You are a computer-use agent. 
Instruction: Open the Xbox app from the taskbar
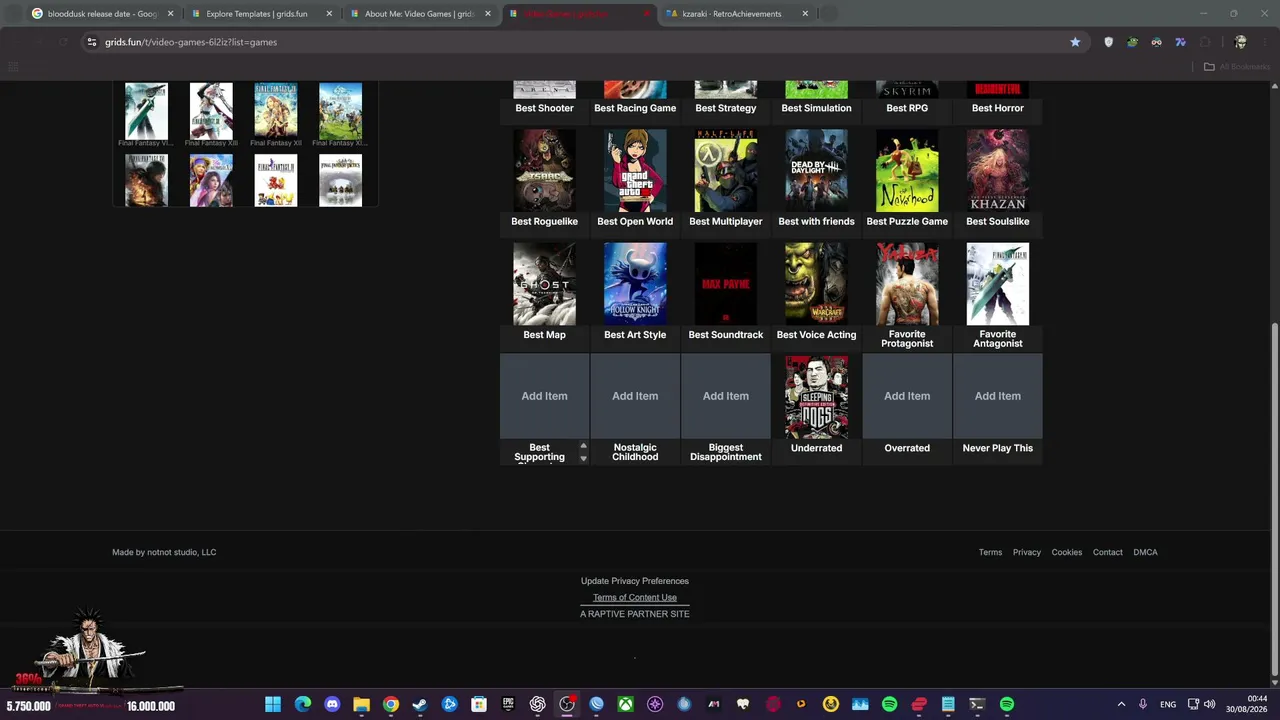[x=626, y=704]
